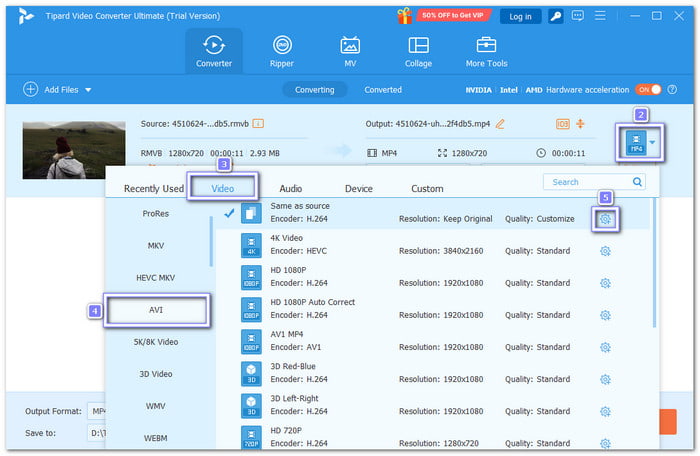The width and height of the screenshot is (700, 456).
Task: Expand the Add Files dropdown arrow
Action: (x=88, y=90)
